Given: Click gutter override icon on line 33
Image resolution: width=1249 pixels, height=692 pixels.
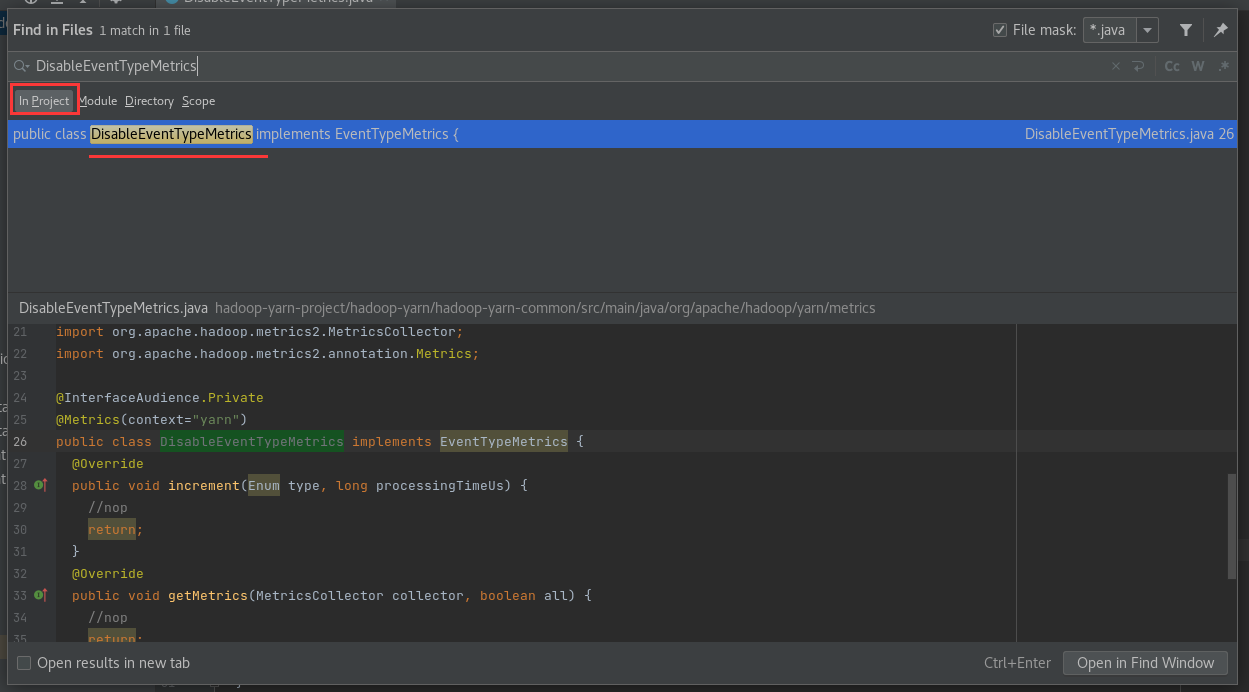Looking at the screenshot, I should (41, 595).
